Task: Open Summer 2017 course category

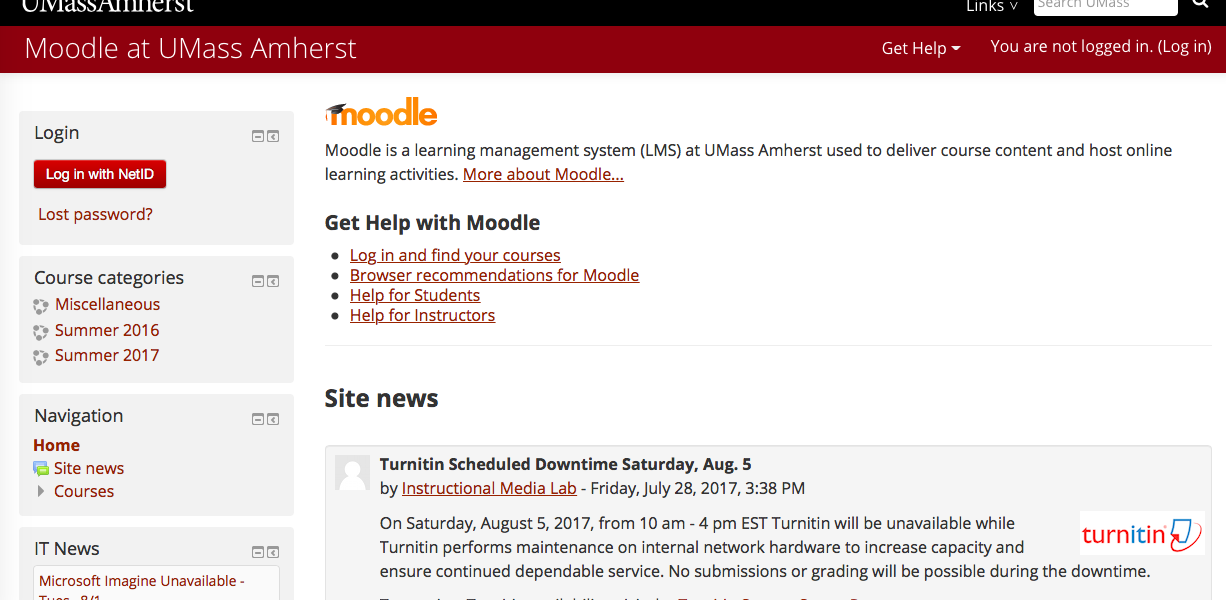Action: point(107,355)
